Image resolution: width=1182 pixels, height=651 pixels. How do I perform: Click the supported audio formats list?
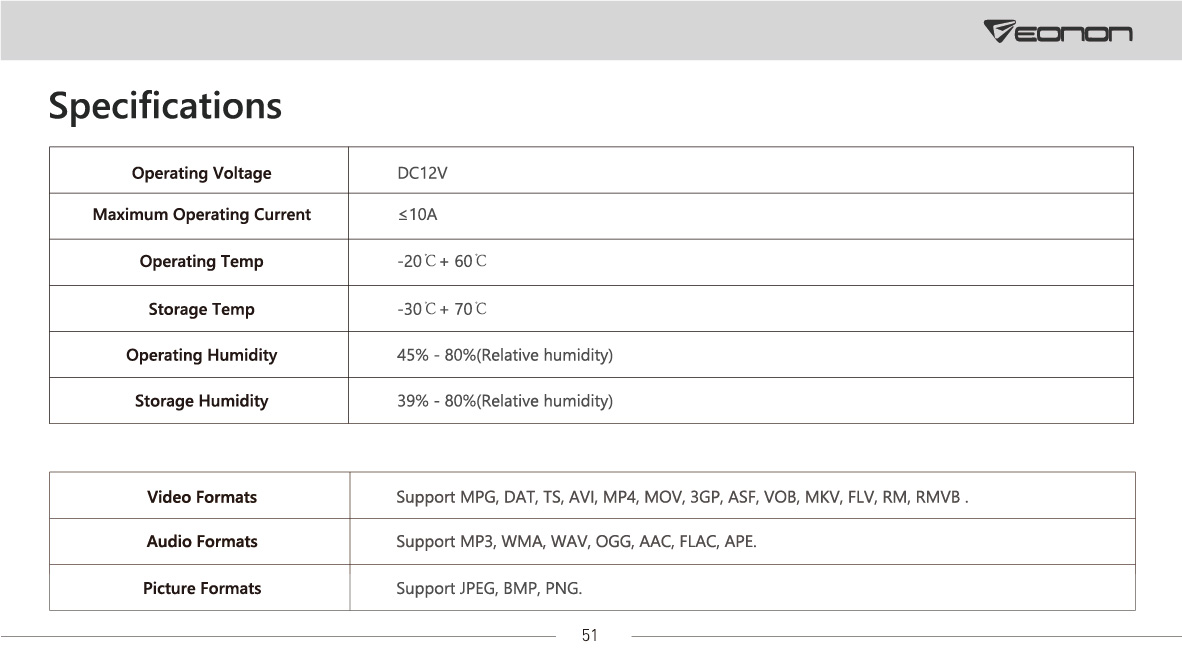tap(576, 542)
